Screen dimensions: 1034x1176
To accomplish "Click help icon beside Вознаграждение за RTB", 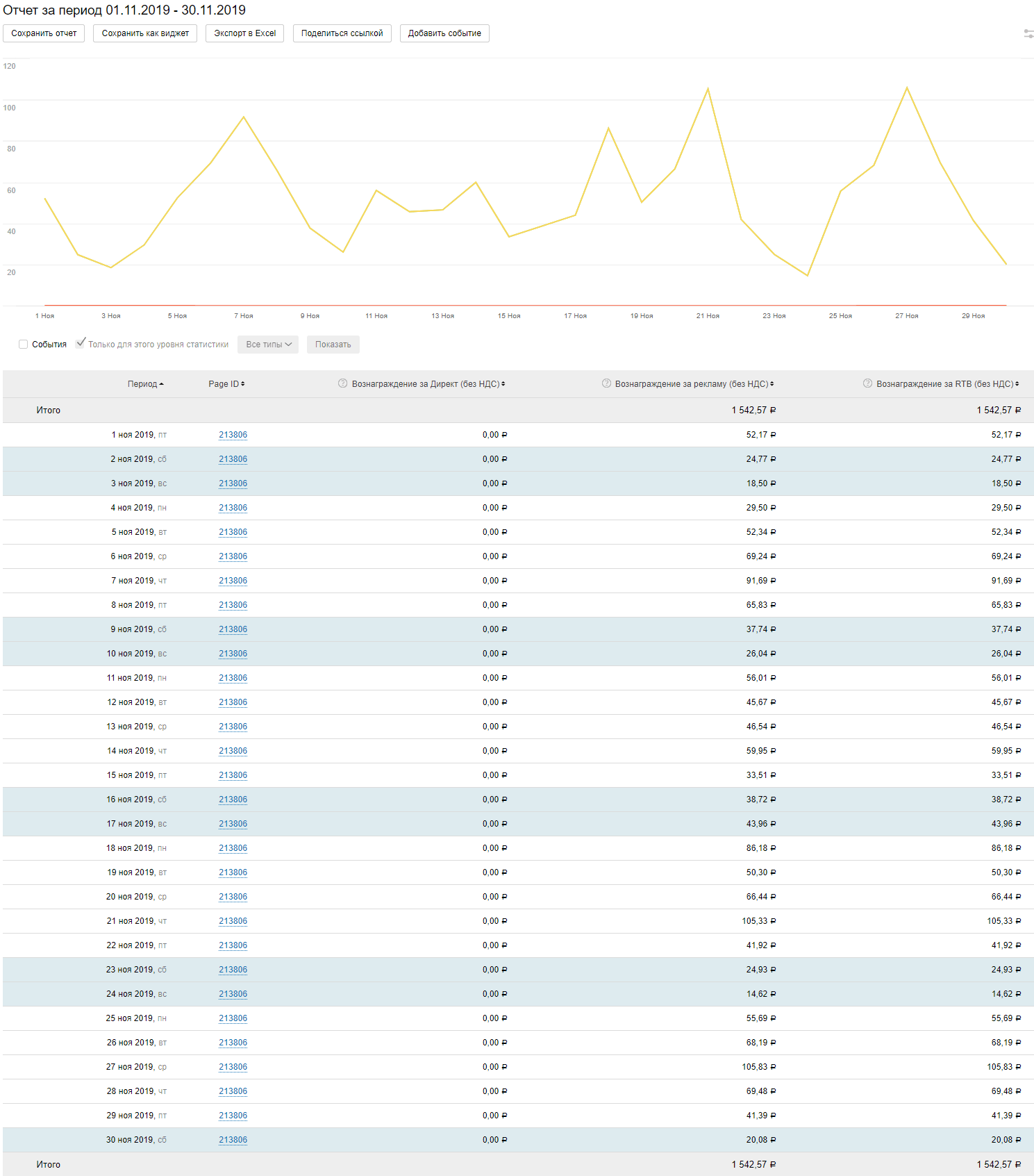I will [x=867, y=383].
